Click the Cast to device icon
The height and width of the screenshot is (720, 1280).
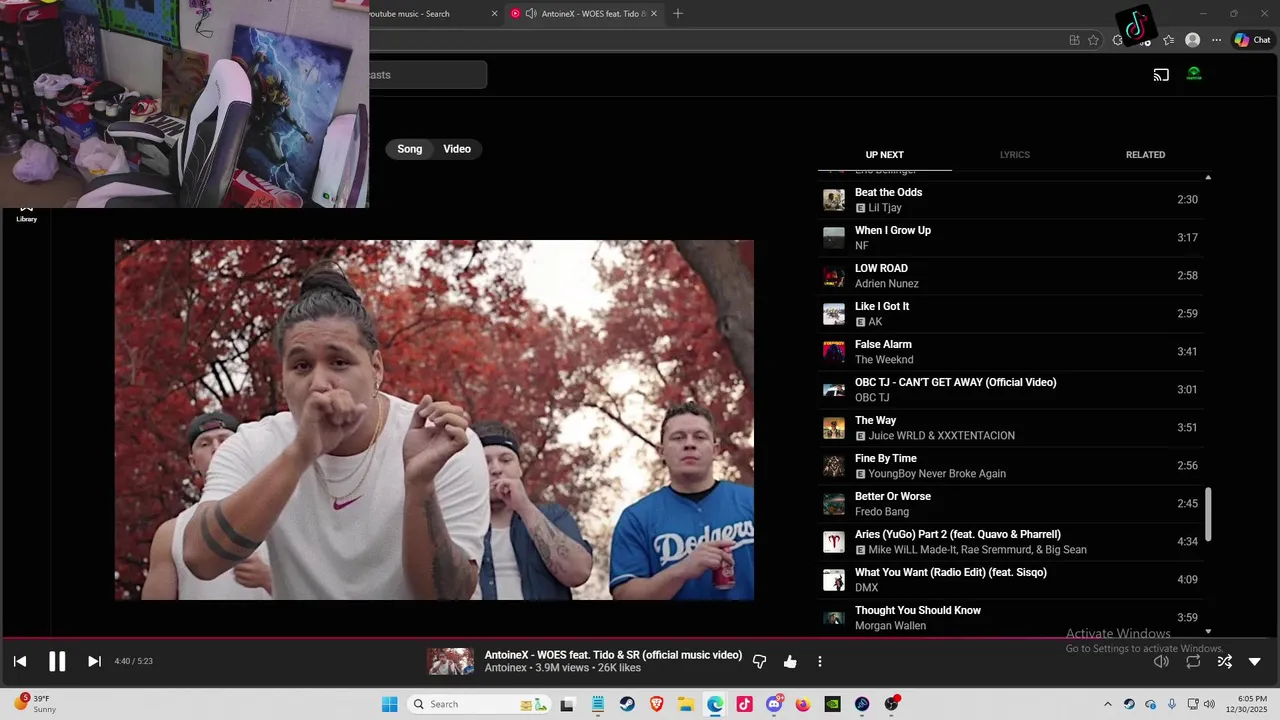1161,74
